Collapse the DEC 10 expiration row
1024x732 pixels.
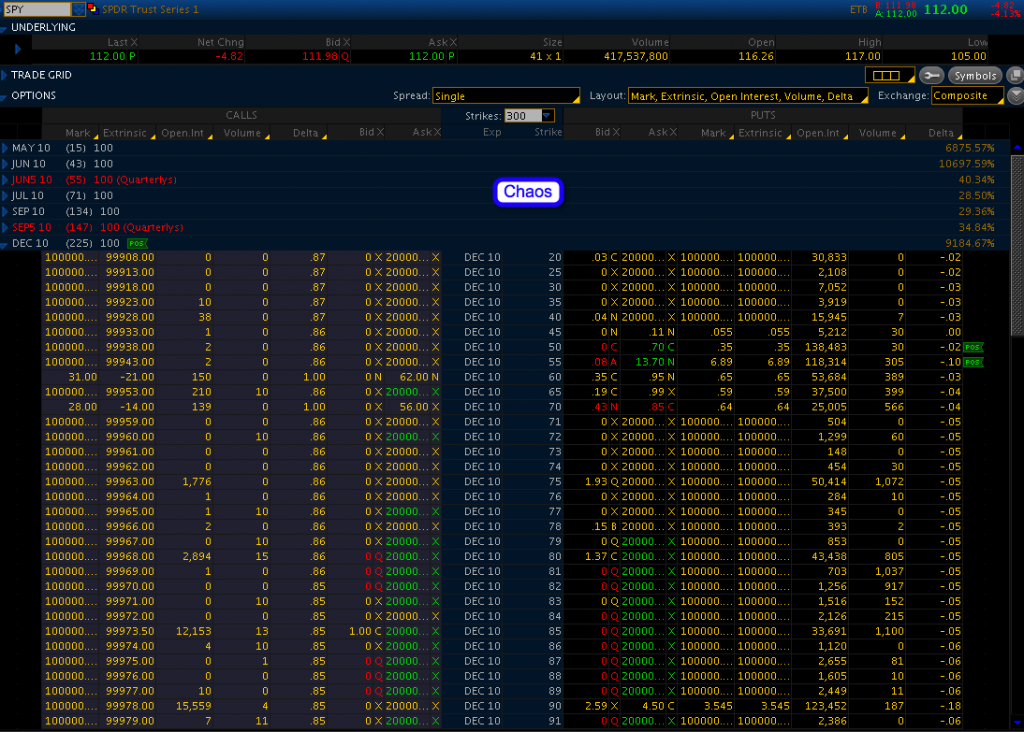tap(6, 243)
